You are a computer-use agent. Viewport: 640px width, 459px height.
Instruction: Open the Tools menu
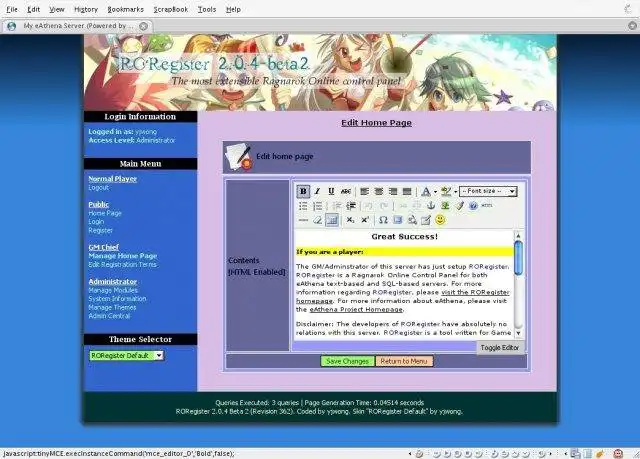pyautogui.click(x=207, y=9)
